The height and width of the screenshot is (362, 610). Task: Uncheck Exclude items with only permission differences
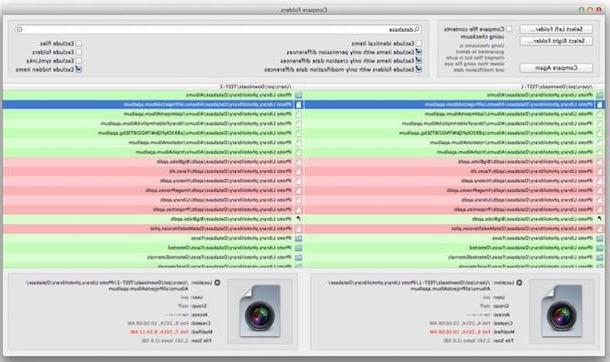click(x=419, y=52)
